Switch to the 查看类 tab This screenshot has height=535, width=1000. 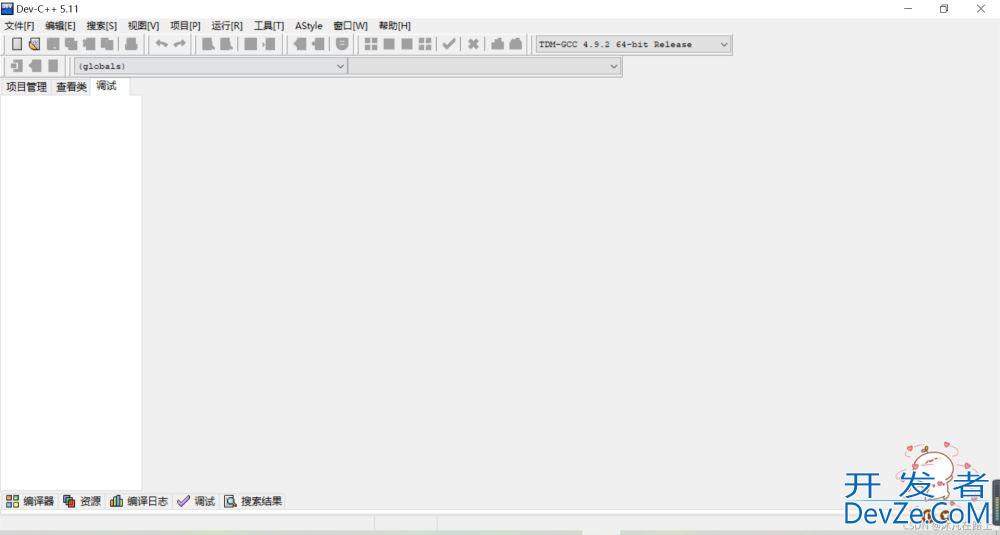tap(71, 87)
